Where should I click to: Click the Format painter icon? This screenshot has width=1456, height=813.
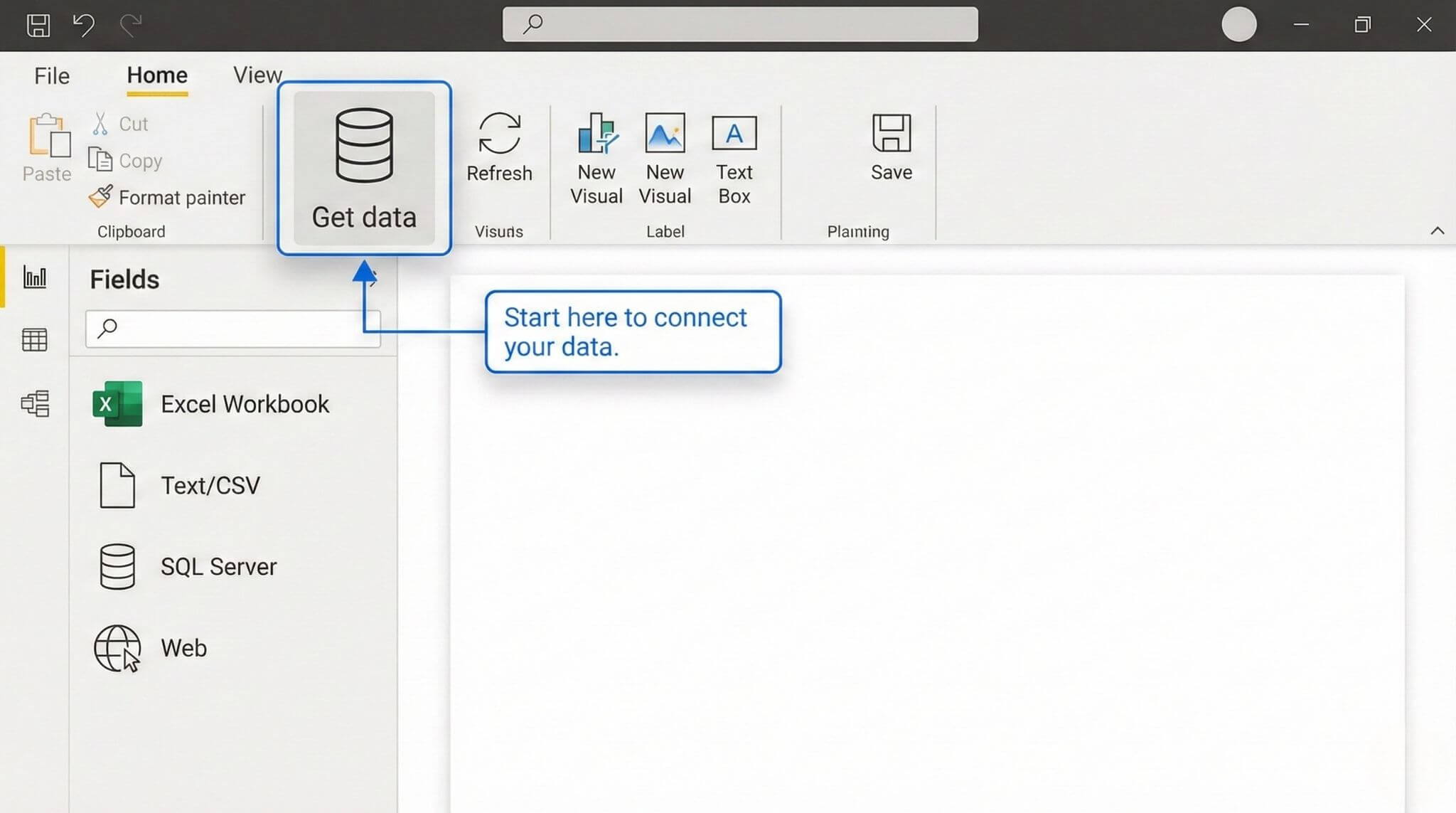coord(103,196)
